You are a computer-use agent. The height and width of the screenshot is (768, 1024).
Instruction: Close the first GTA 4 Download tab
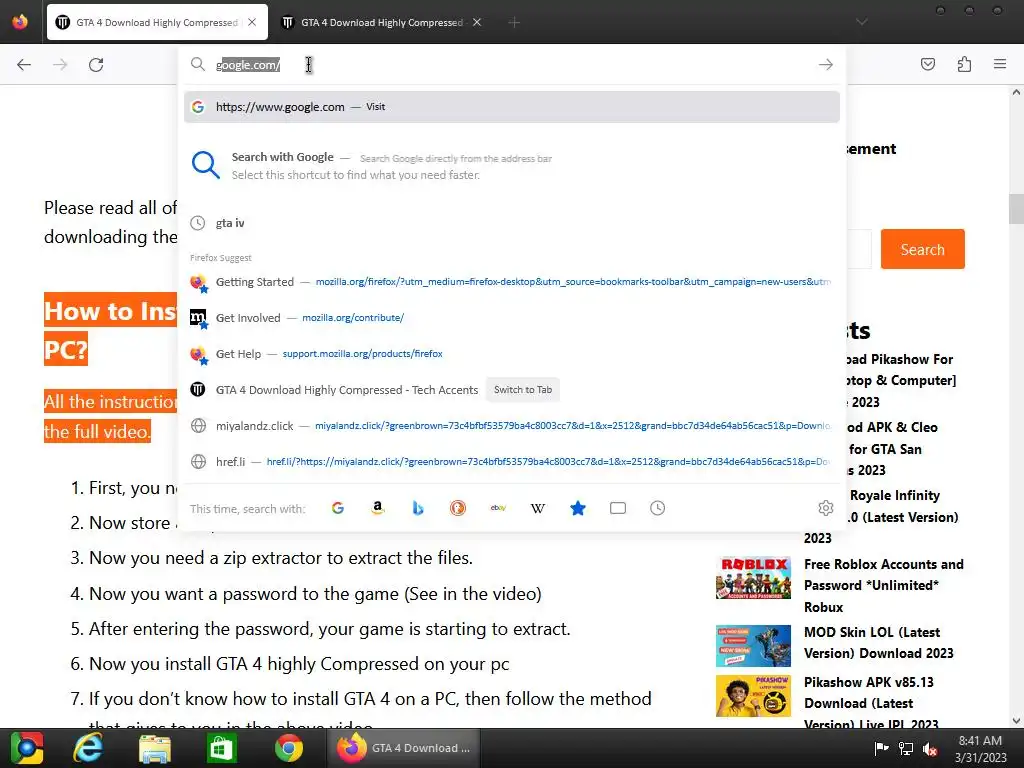pos(252,22)
